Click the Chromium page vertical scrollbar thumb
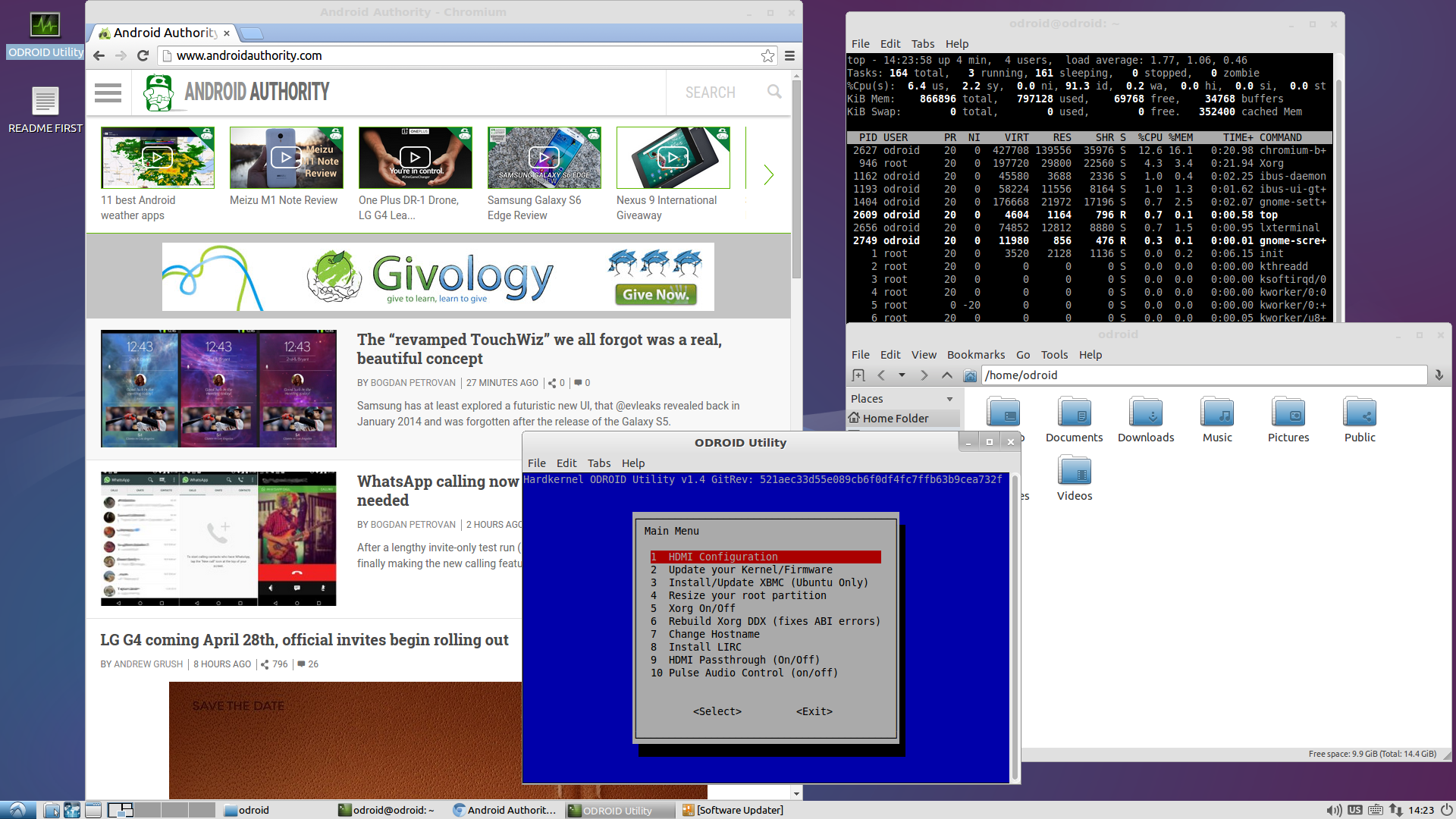 pyautogui.click(x=796, y=178)
